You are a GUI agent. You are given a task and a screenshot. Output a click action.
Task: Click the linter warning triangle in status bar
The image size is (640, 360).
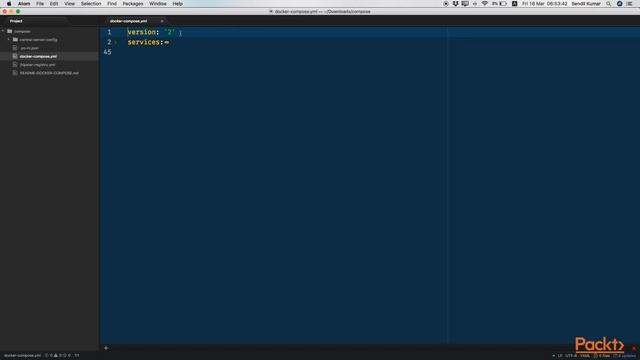tap(56, 356)
